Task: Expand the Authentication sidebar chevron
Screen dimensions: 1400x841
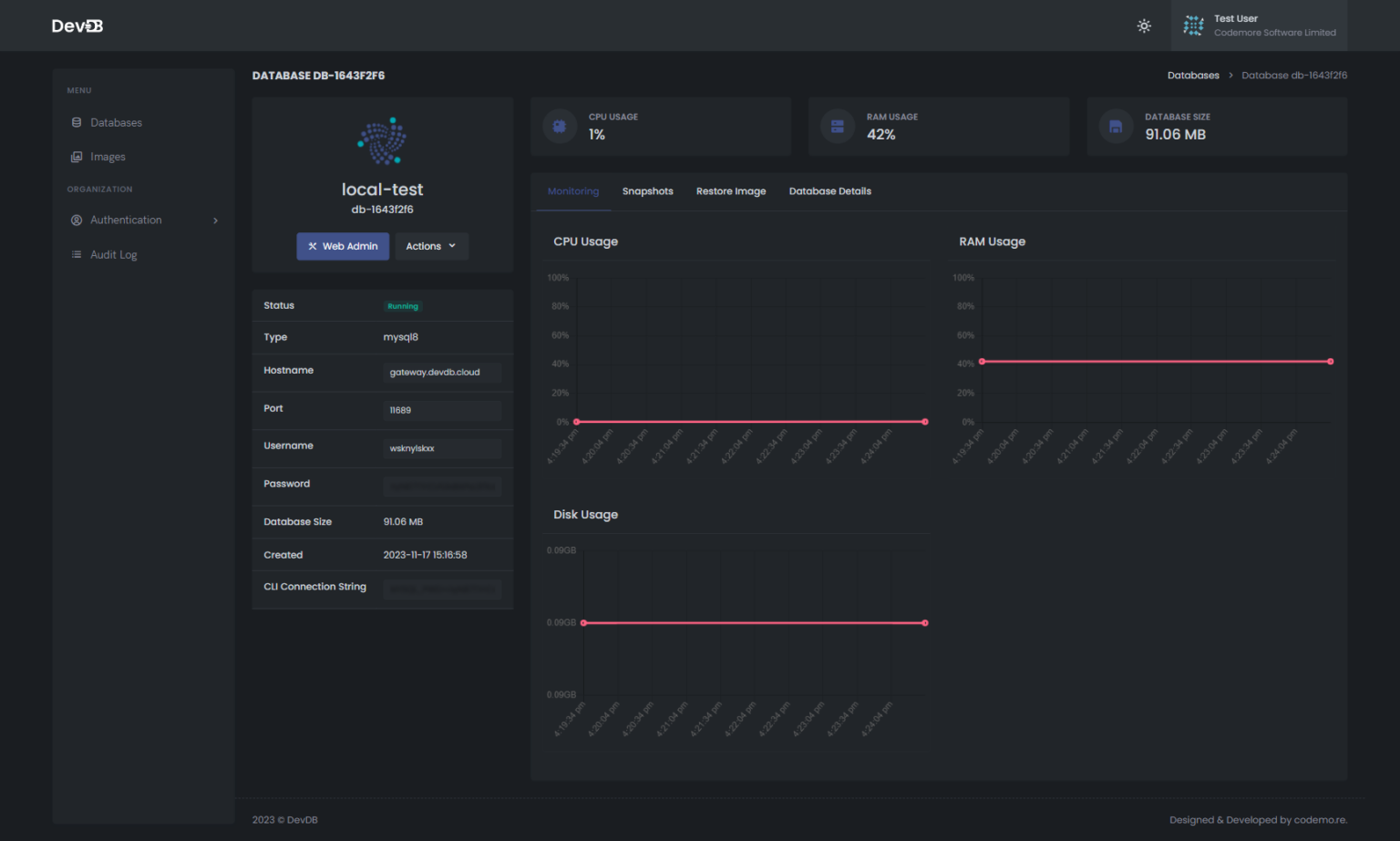Action: pos(215,220)
